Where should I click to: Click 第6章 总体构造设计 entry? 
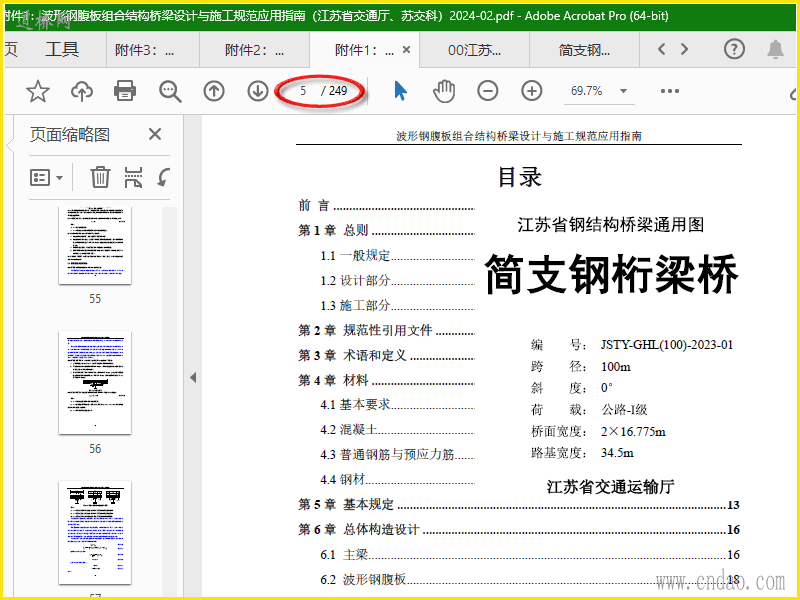pos(519,530)
